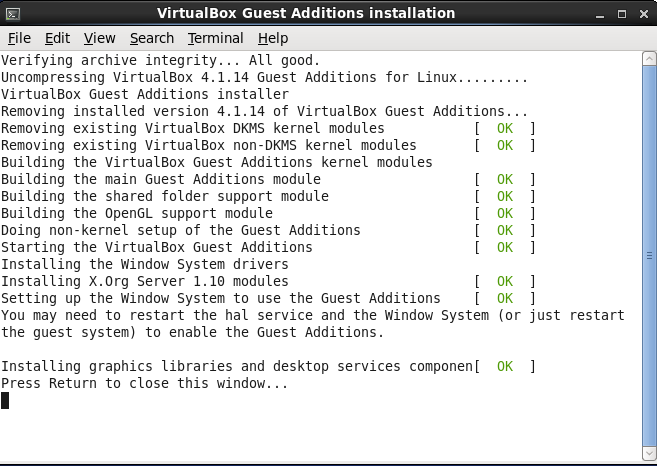Click 'Removing existing VirtualBox DKMS kernel modules' text
Image resolution: width=657 pixels, height=466 pixels.
click(193, 128)
